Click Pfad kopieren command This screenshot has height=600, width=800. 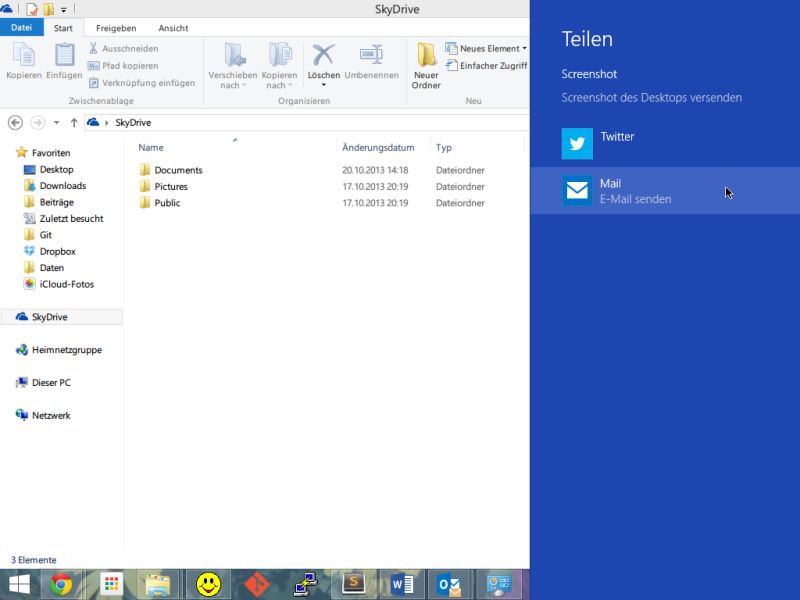click(123, 66)
